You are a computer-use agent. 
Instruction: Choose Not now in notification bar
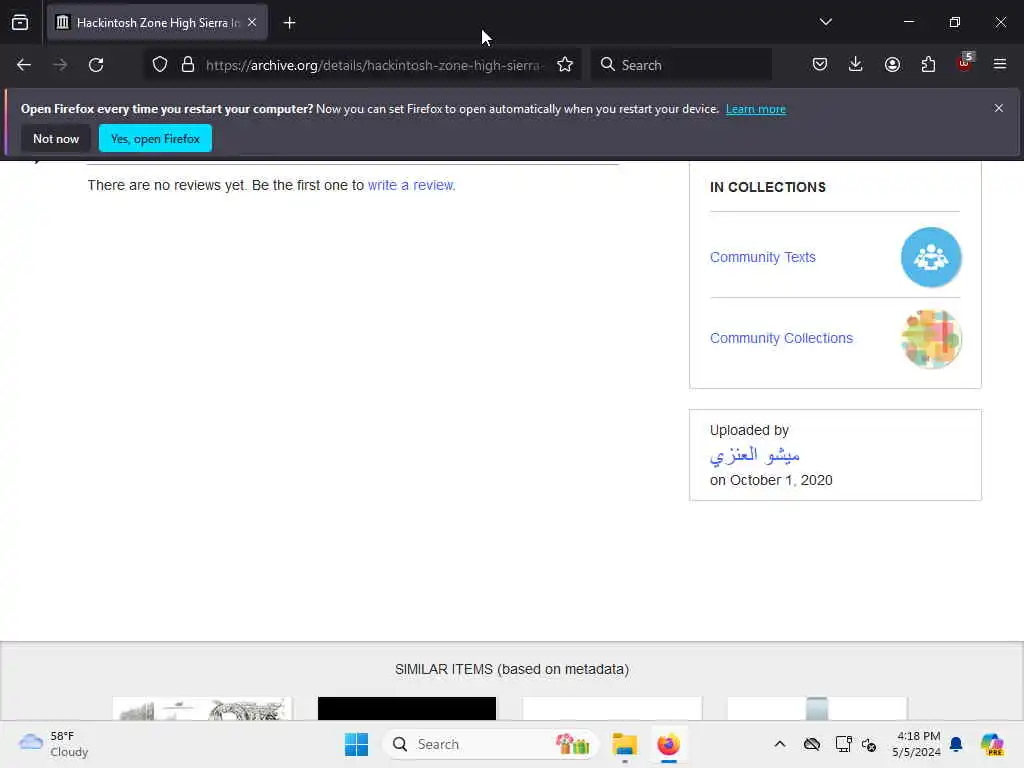coord(56,138)
